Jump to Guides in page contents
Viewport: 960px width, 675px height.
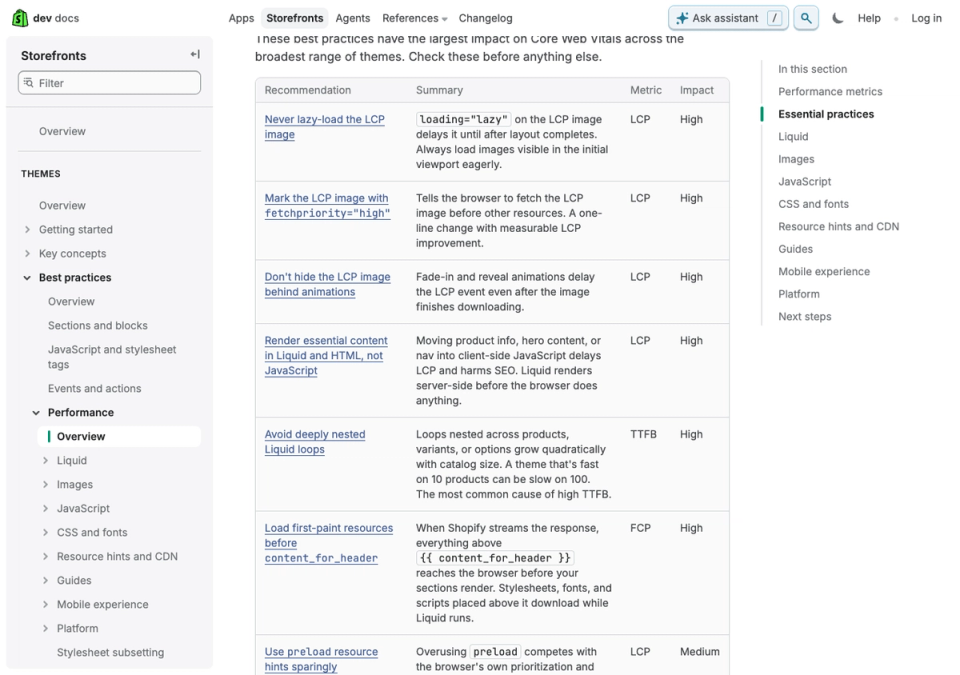[x=795, y=249]
